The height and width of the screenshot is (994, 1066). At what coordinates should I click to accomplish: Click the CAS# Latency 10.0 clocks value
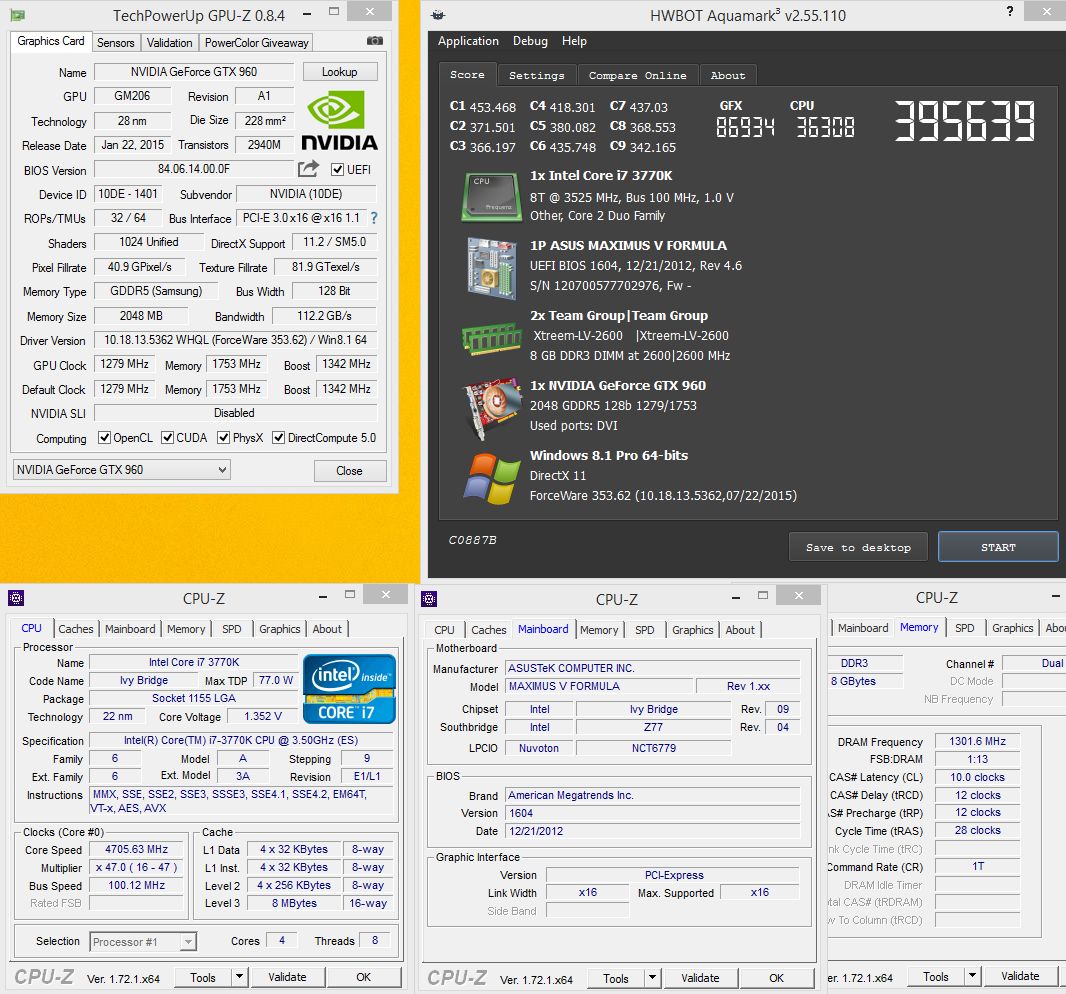tap(977, 777)
